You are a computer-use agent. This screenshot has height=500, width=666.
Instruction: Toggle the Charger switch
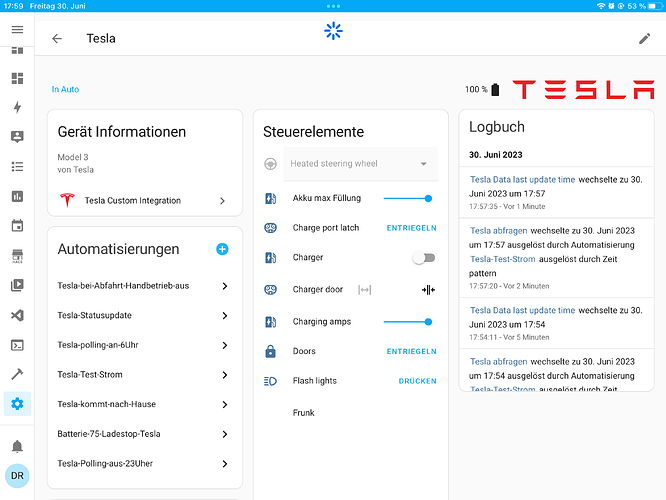click(424, 258)
